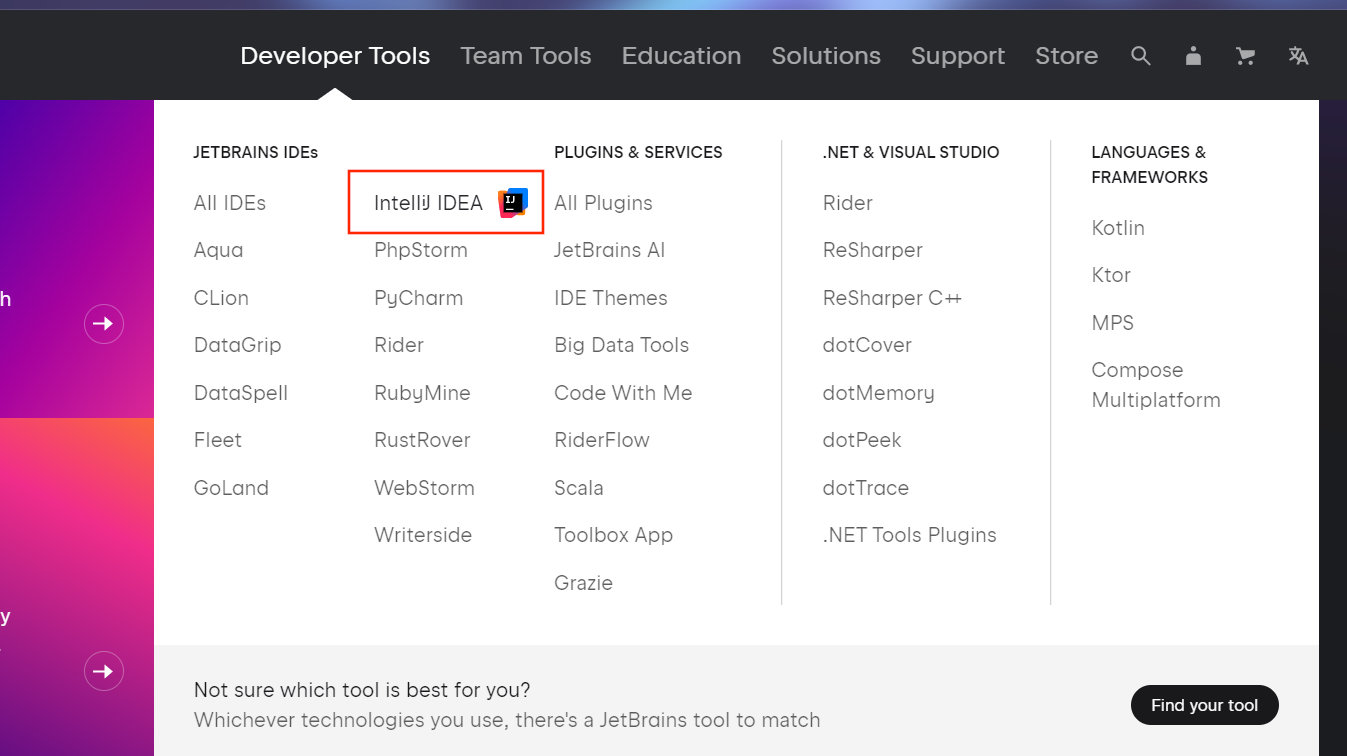Select MPS under Languages & Frameworks
Screen dimensions: 1347x756
(1113, 323)
